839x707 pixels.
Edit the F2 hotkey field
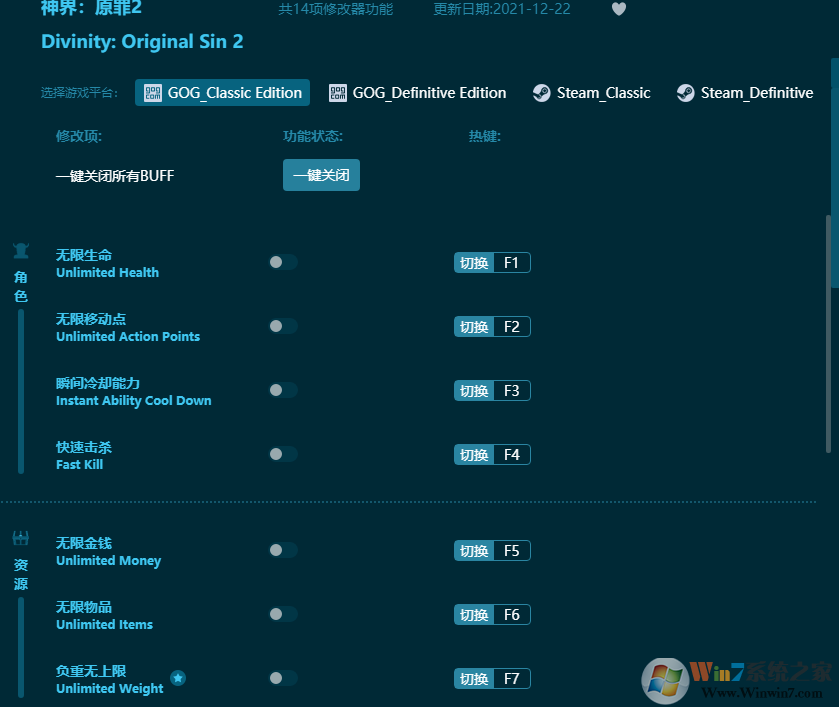(512, 326)
